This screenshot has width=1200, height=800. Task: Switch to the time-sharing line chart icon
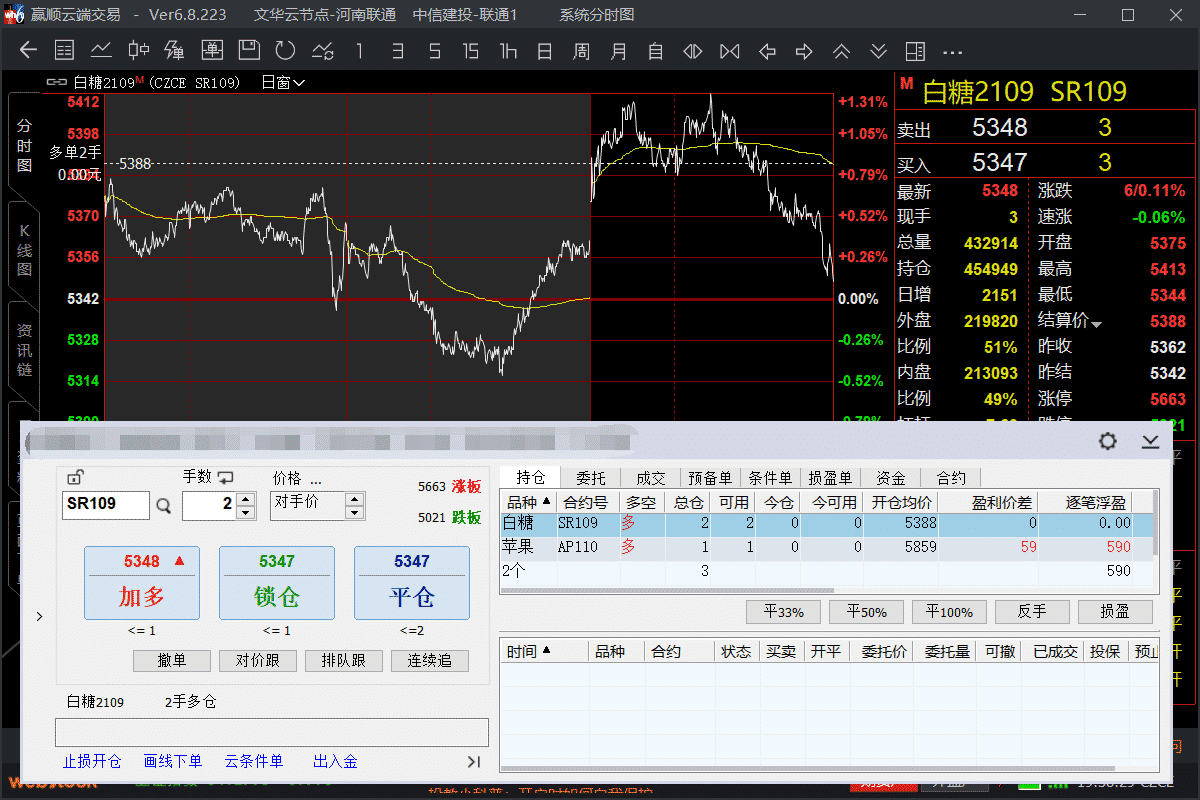click(x=101, y=51)
